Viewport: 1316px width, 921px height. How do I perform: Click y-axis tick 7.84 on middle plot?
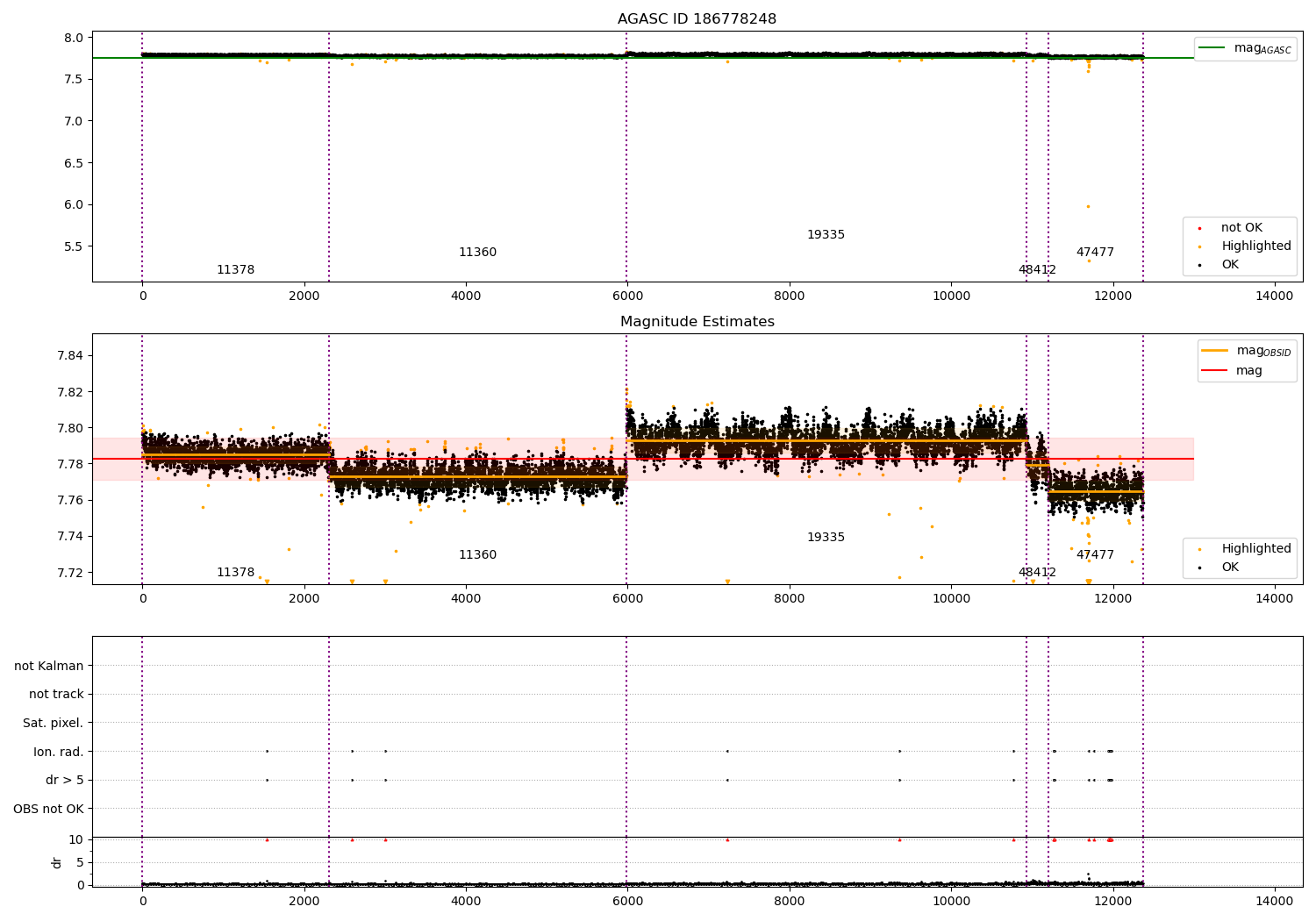click(x=70, y=356)
